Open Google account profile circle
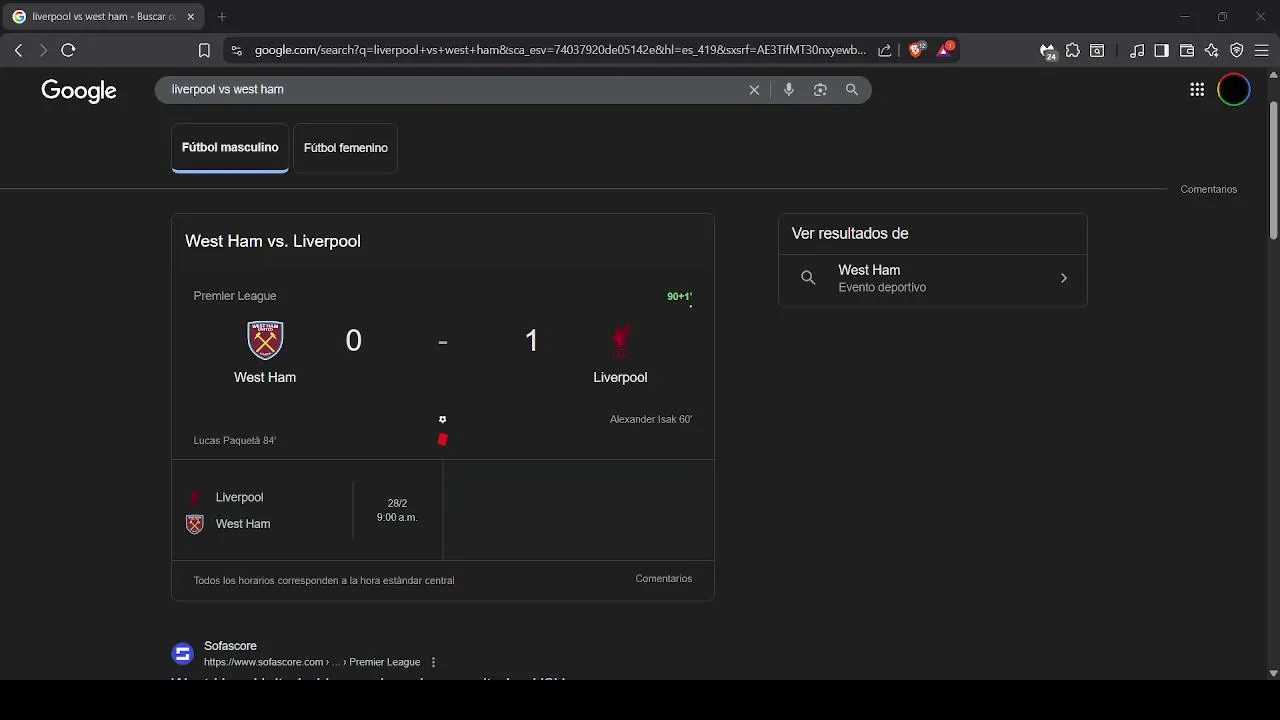Screen dimensions: 1280x720 (x=1234, y=90)
